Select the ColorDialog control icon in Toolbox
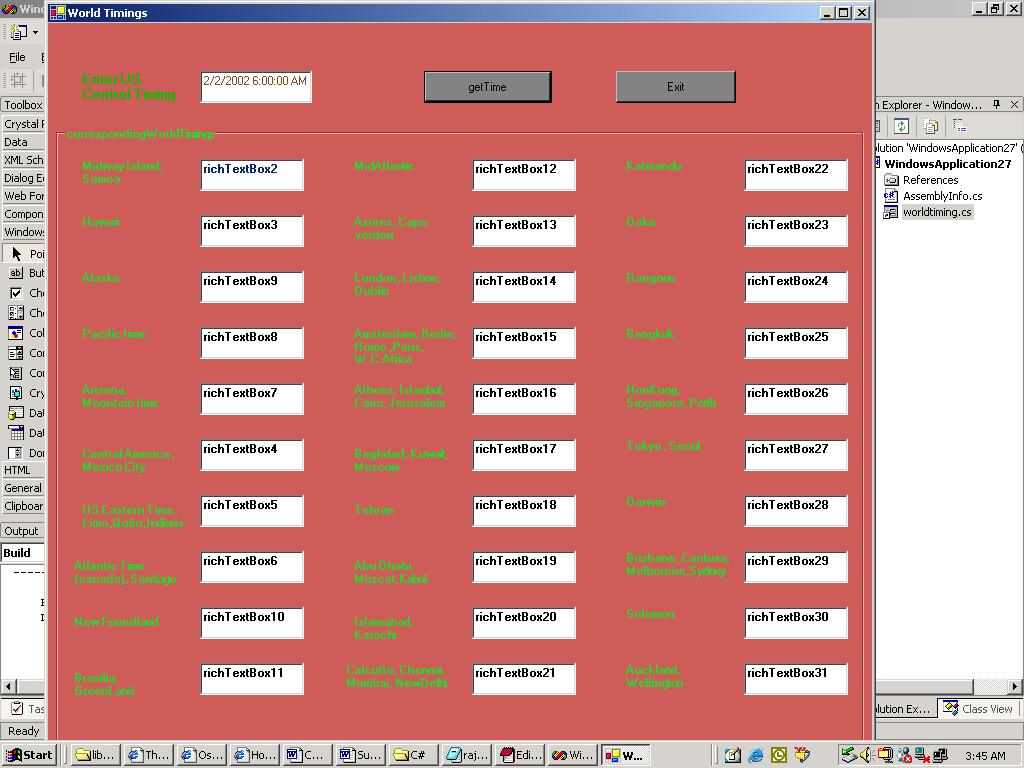 16,333
